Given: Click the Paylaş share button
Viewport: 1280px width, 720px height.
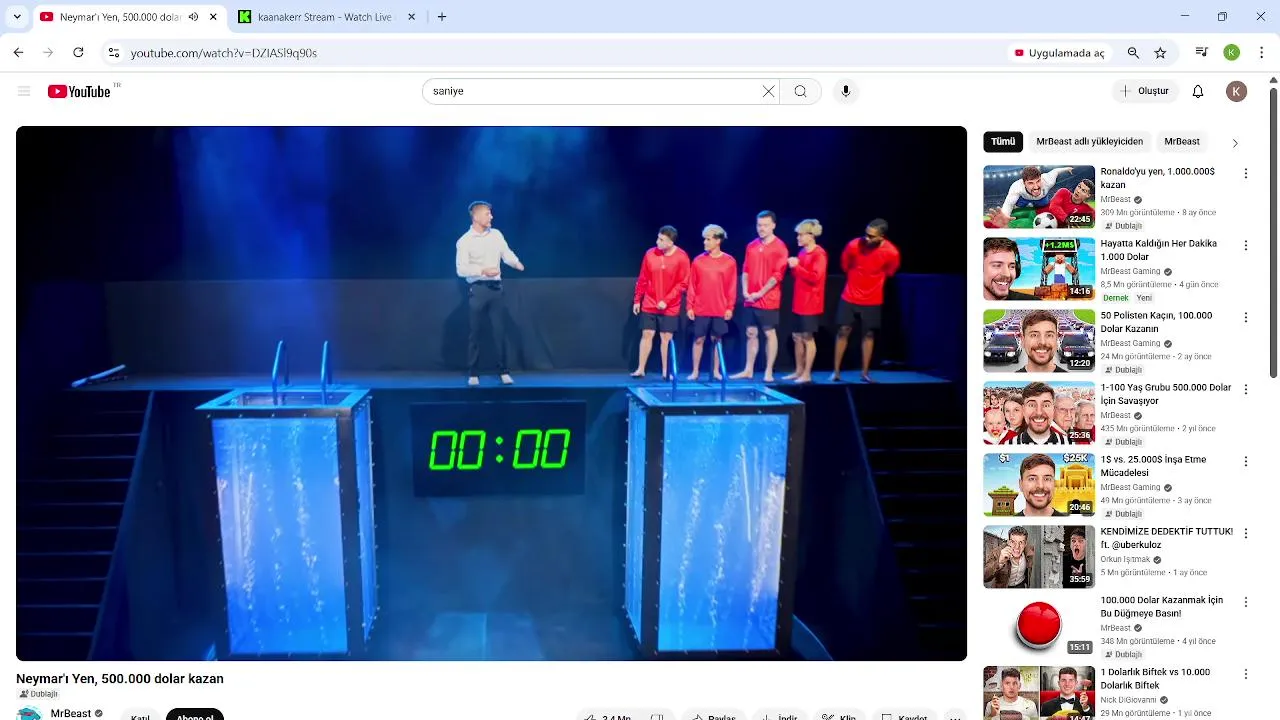Looking at the screenshot, I should [713, 716].
